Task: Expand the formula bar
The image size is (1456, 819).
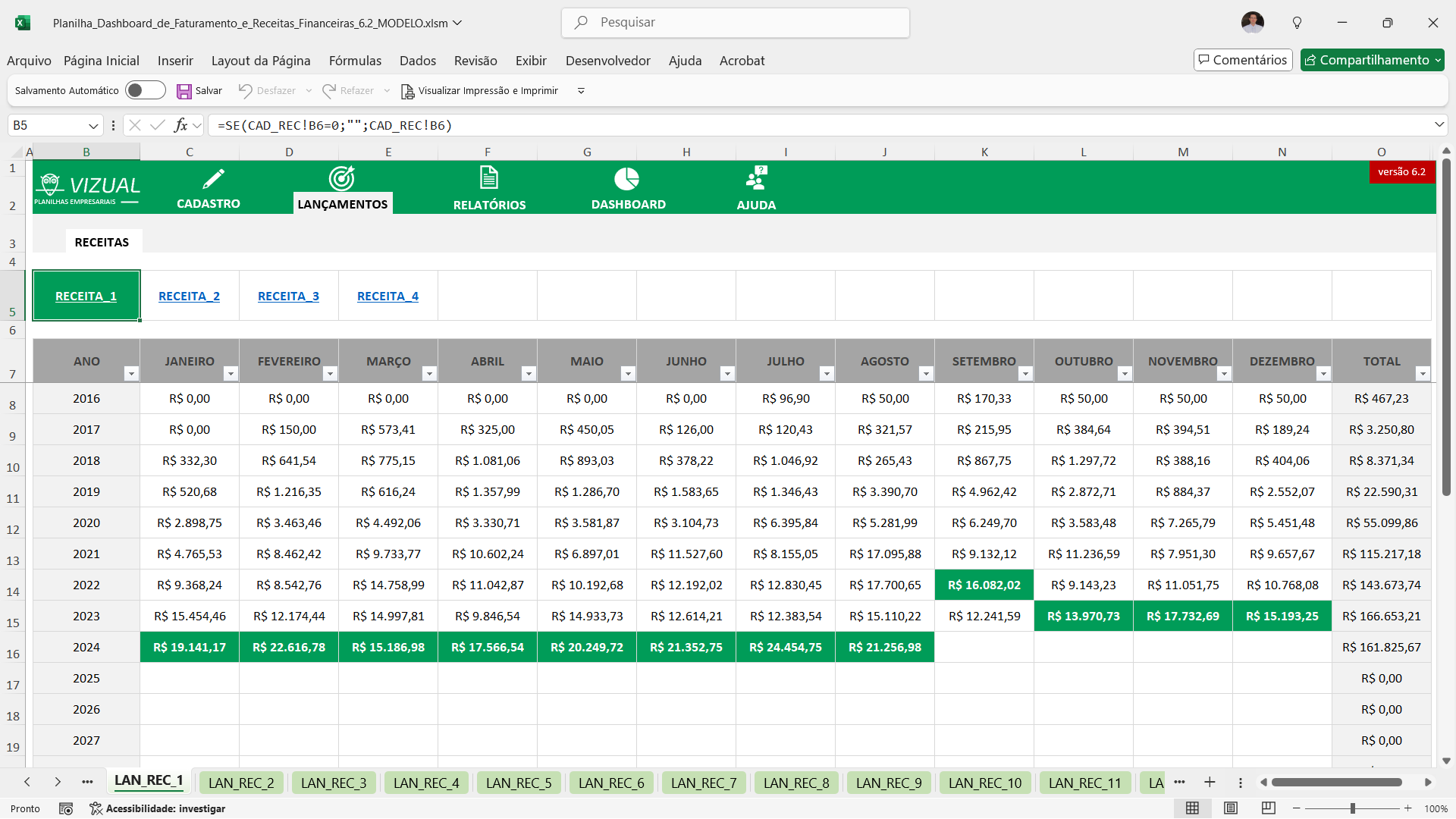Action: point(1439,124)
